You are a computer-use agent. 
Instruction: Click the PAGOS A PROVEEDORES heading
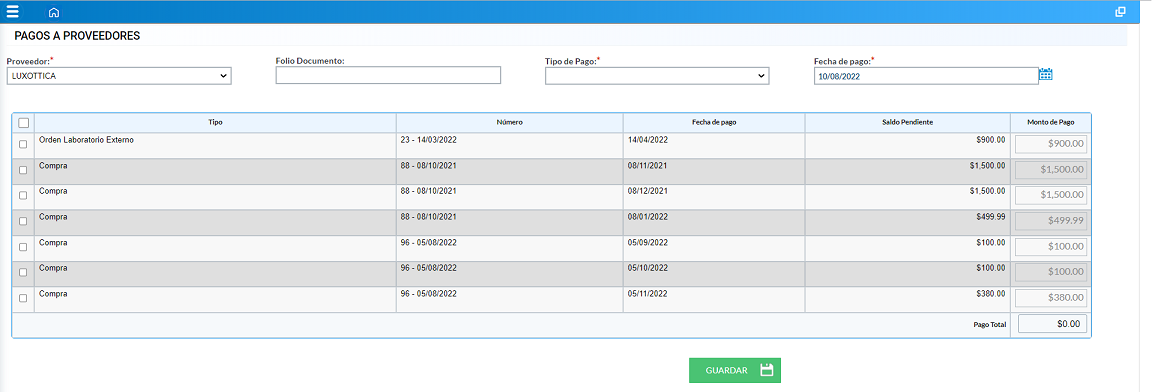click(78, 35)
